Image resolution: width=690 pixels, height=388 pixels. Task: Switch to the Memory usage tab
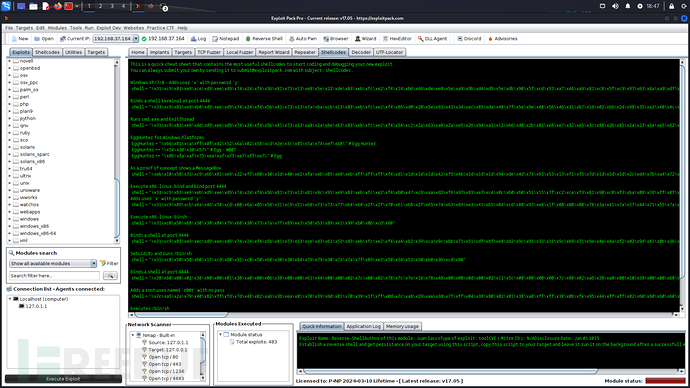402,326
